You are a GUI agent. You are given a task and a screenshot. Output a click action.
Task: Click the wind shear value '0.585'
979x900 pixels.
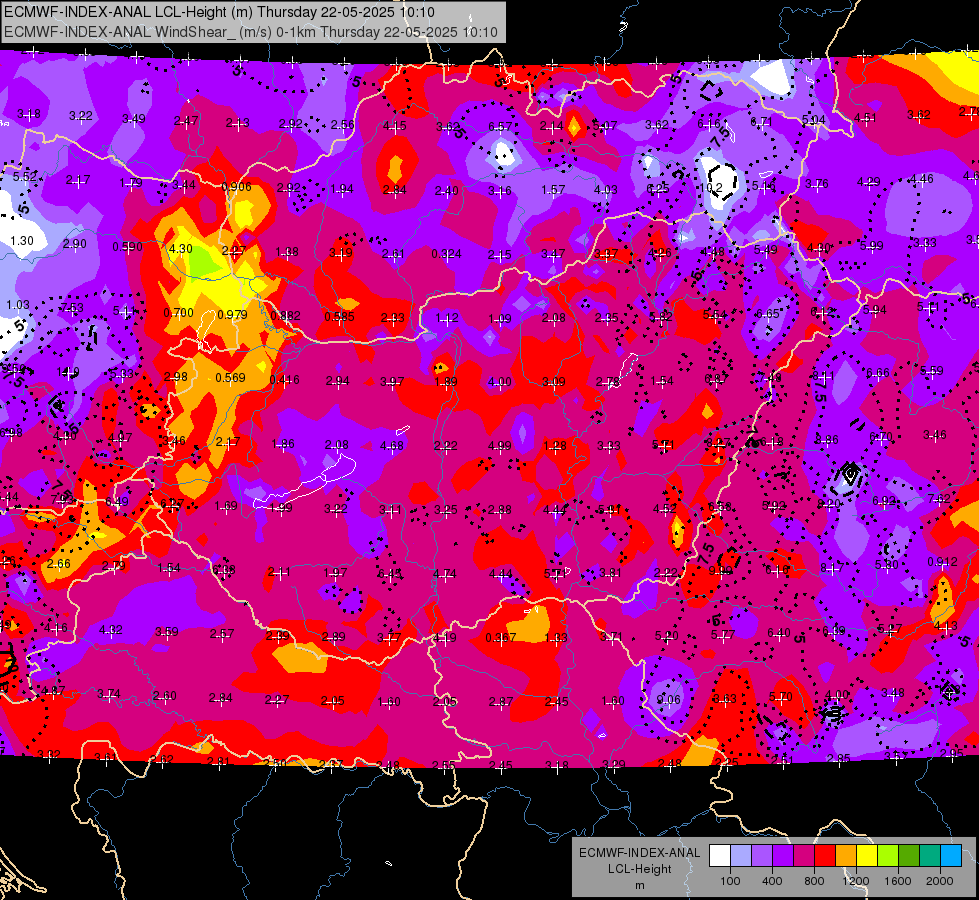point(340,317)
